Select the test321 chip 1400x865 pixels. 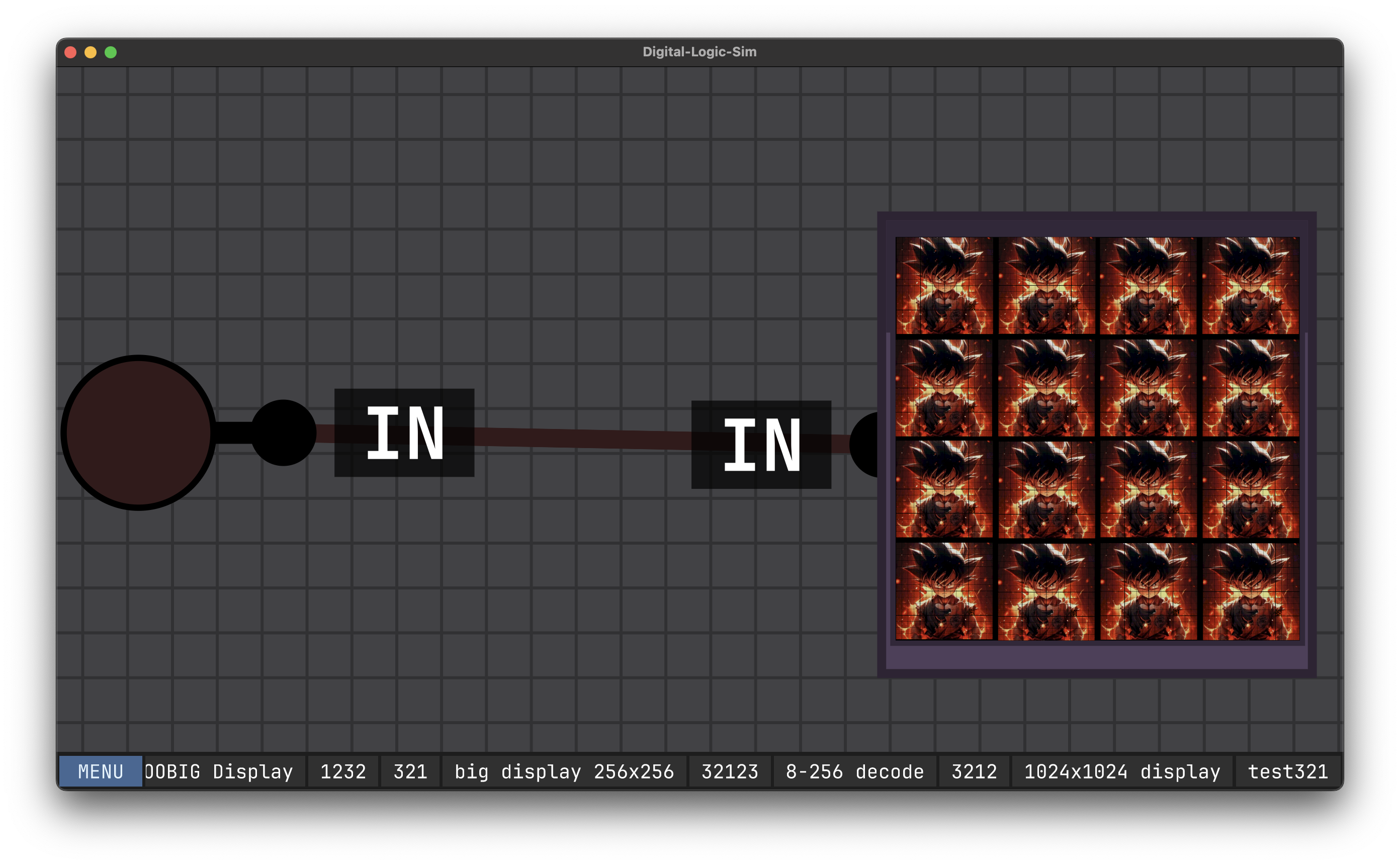pos(1287,771)
